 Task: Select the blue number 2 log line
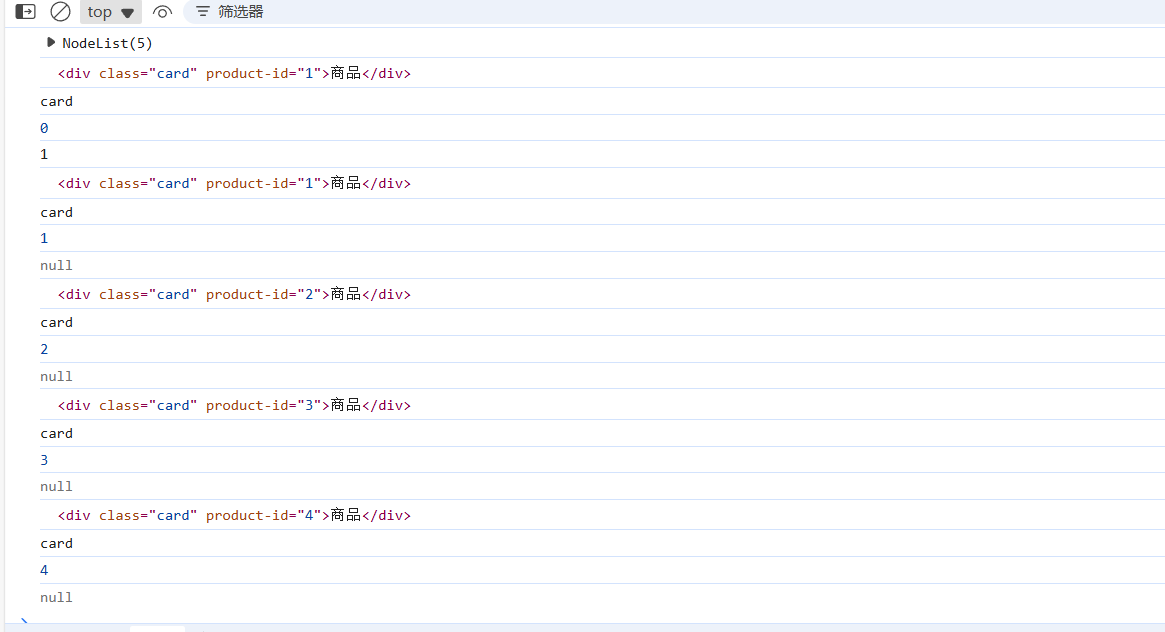(x=44, y=349)
